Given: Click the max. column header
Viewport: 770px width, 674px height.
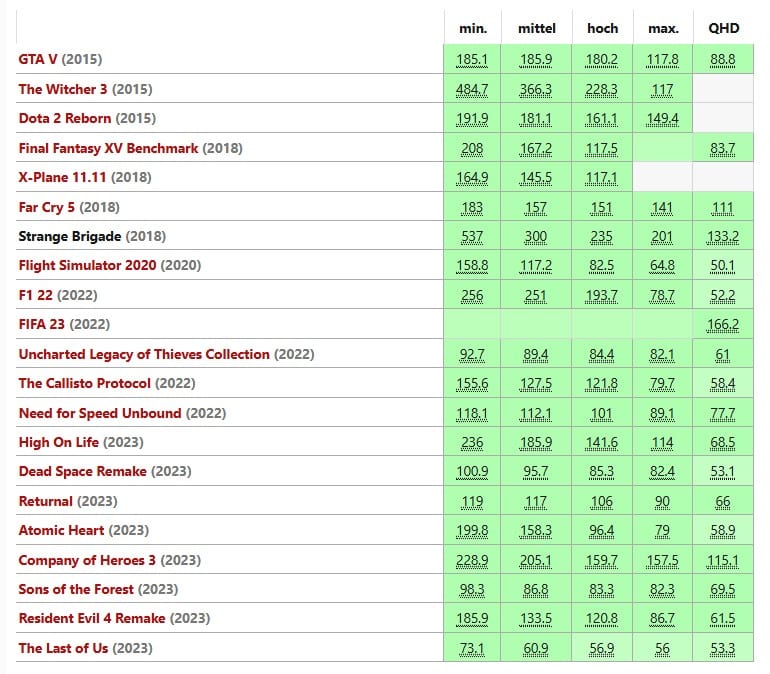Looking at the screenshot, I should point(663,28).
